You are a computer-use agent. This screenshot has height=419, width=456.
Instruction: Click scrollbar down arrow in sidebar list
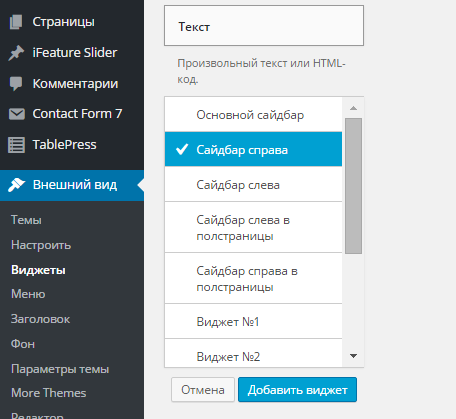tap(353, 356)
